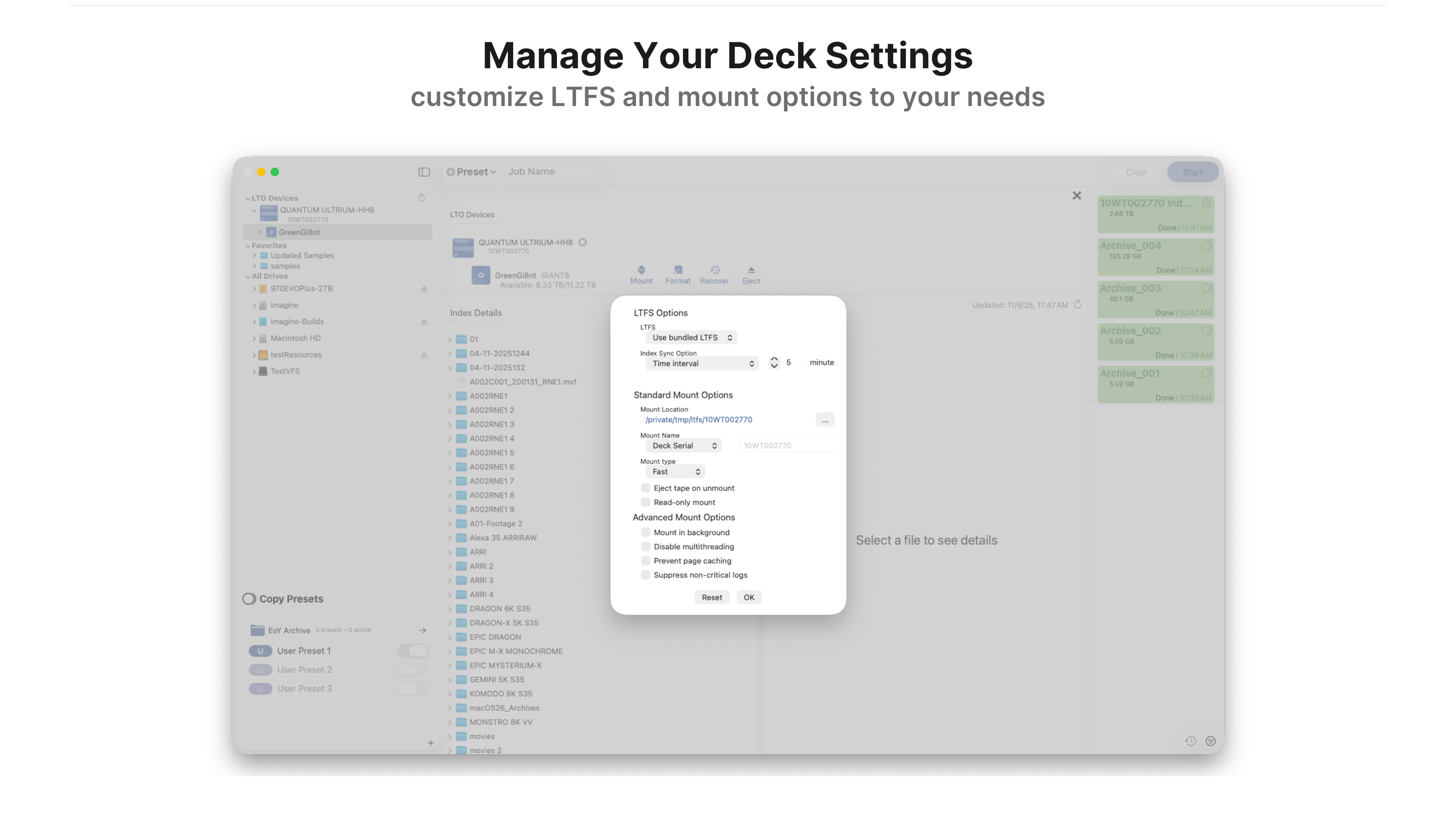Viewport: 1456px width, 819px height.
Task: Click the Reset button
Action: click(x=712, y=597)
